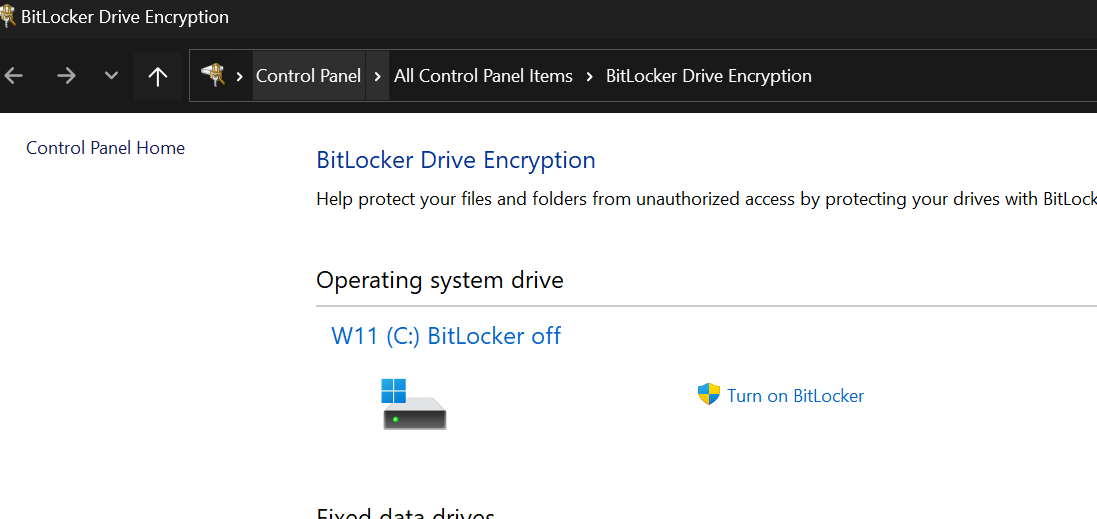Click the BitLocker keys icon in title bar
This screenshot has height=519, width=1097.
(x=8, y=16)
